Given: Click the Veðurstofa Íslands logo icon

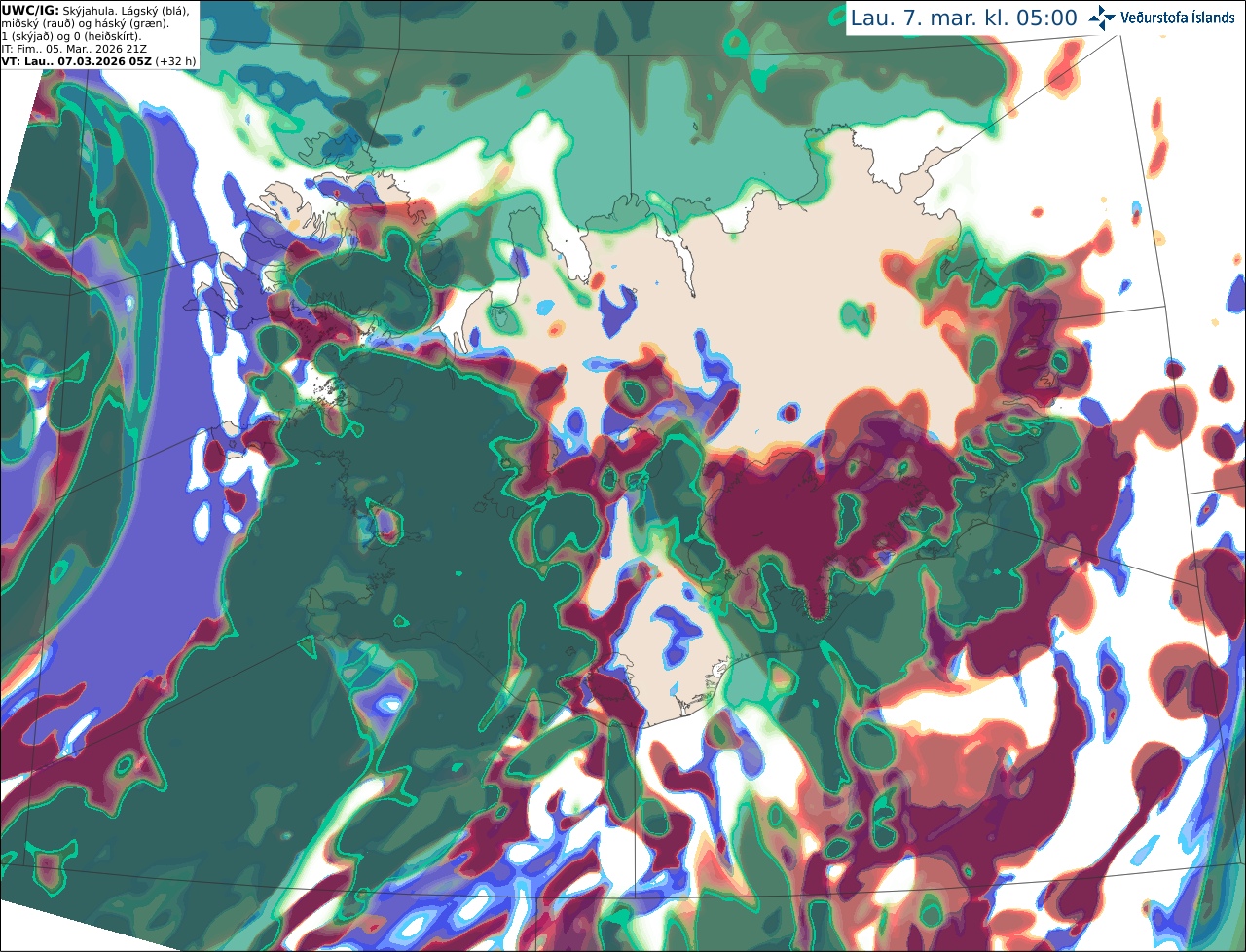Looking at the screenshot, I should coord(1102,18).
